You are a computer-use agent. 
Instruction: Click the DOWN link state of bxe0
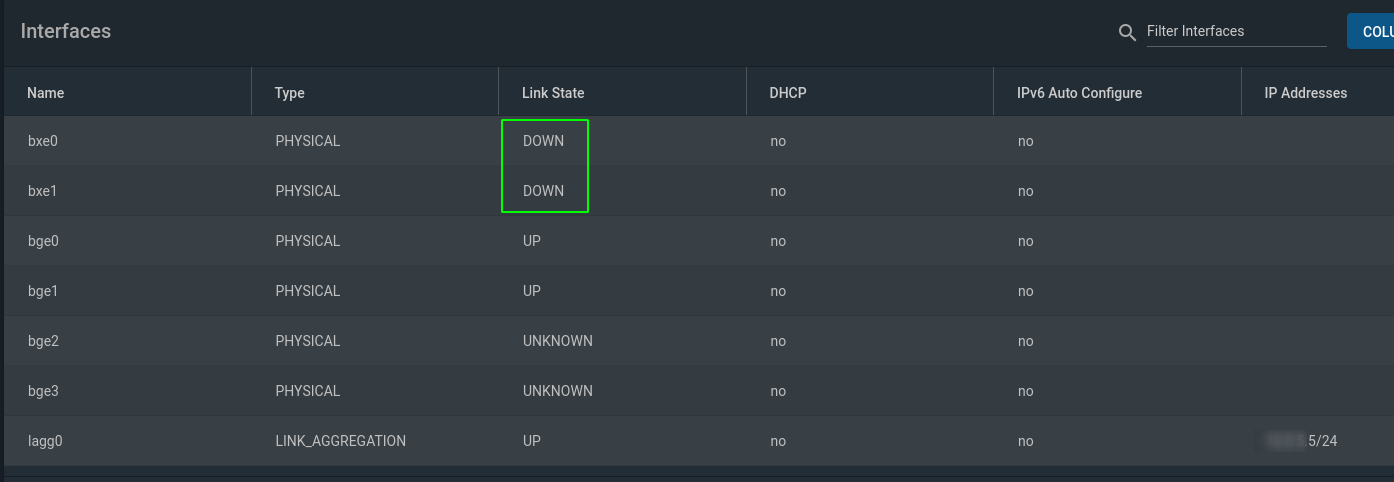click(x=543, y=141)
